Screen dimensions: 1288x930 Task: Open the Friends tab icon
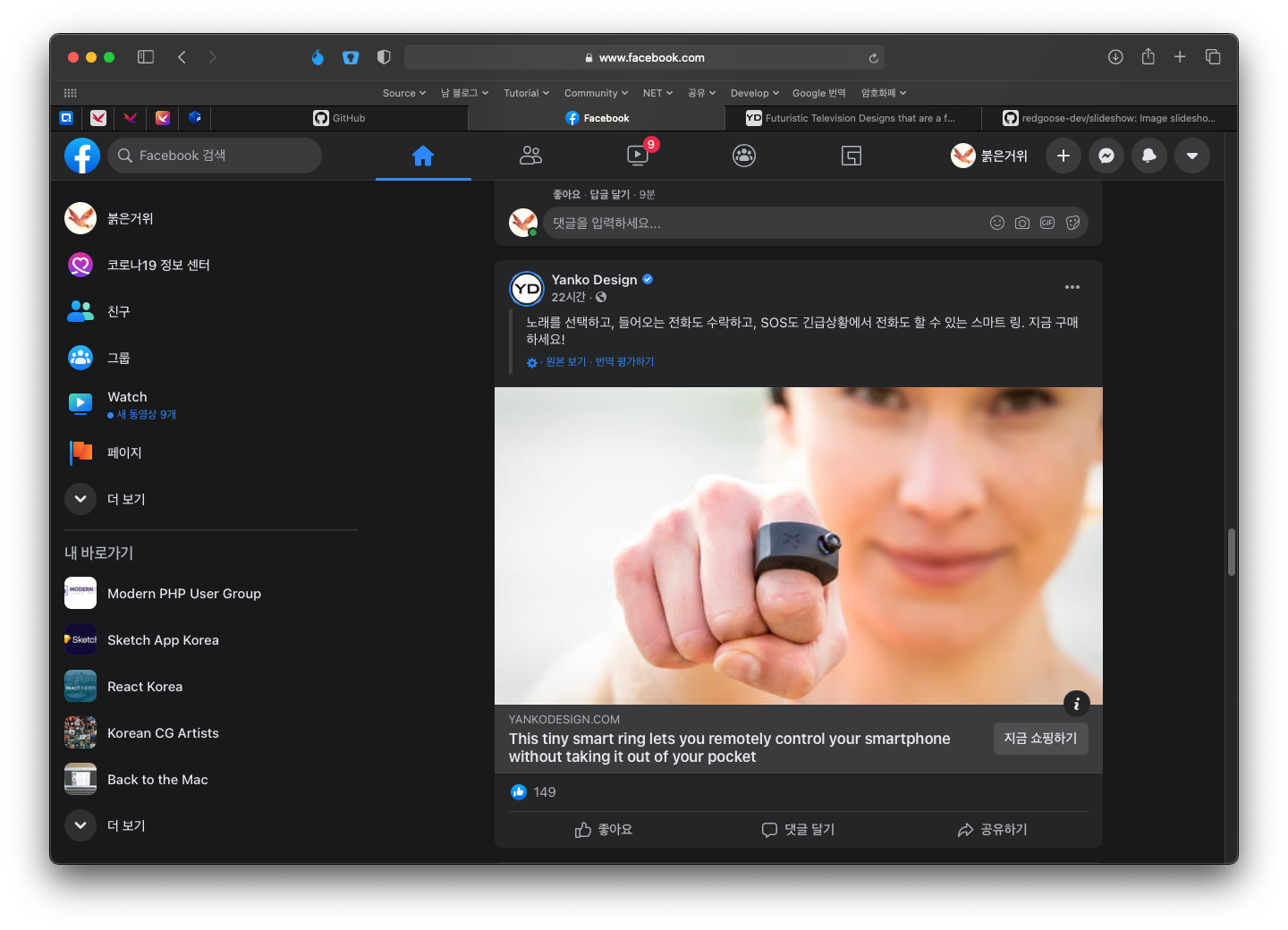530,156
